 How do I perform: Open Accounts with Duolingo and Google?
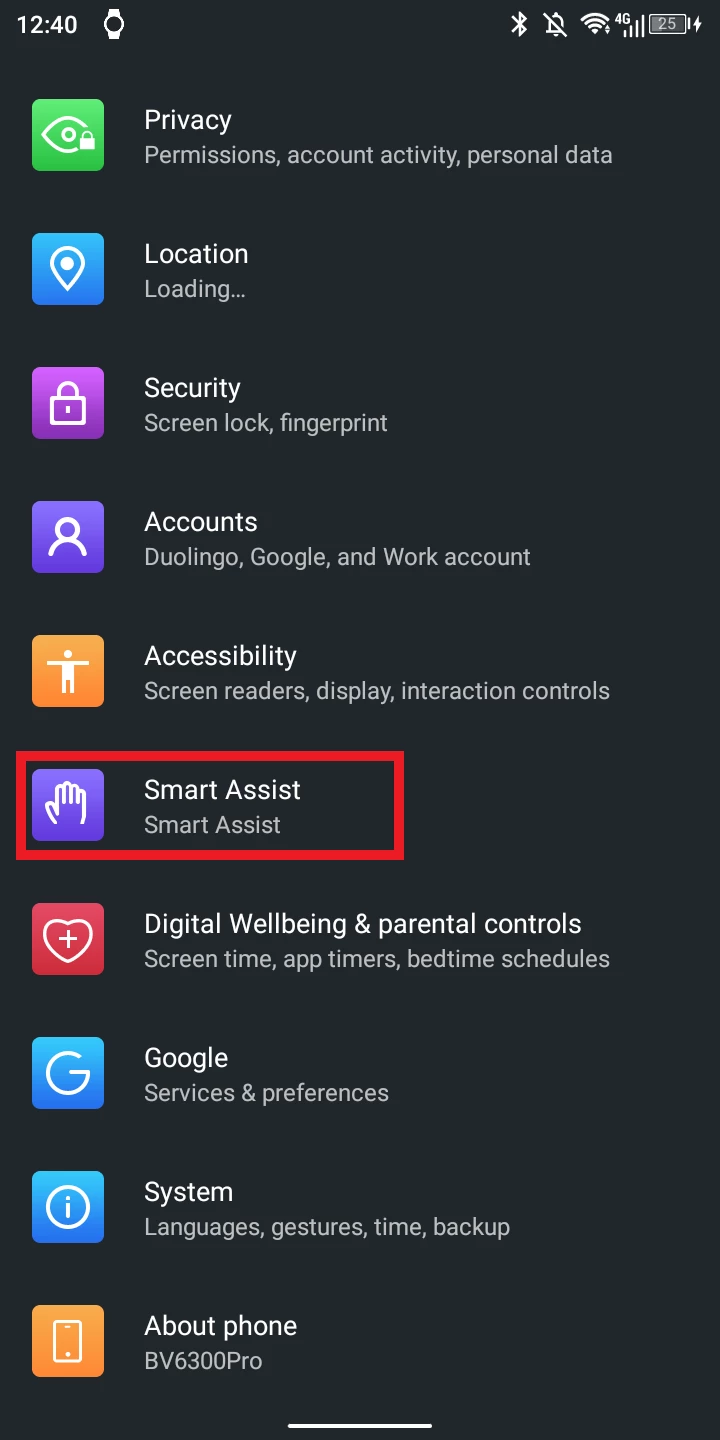click(360, 537)
